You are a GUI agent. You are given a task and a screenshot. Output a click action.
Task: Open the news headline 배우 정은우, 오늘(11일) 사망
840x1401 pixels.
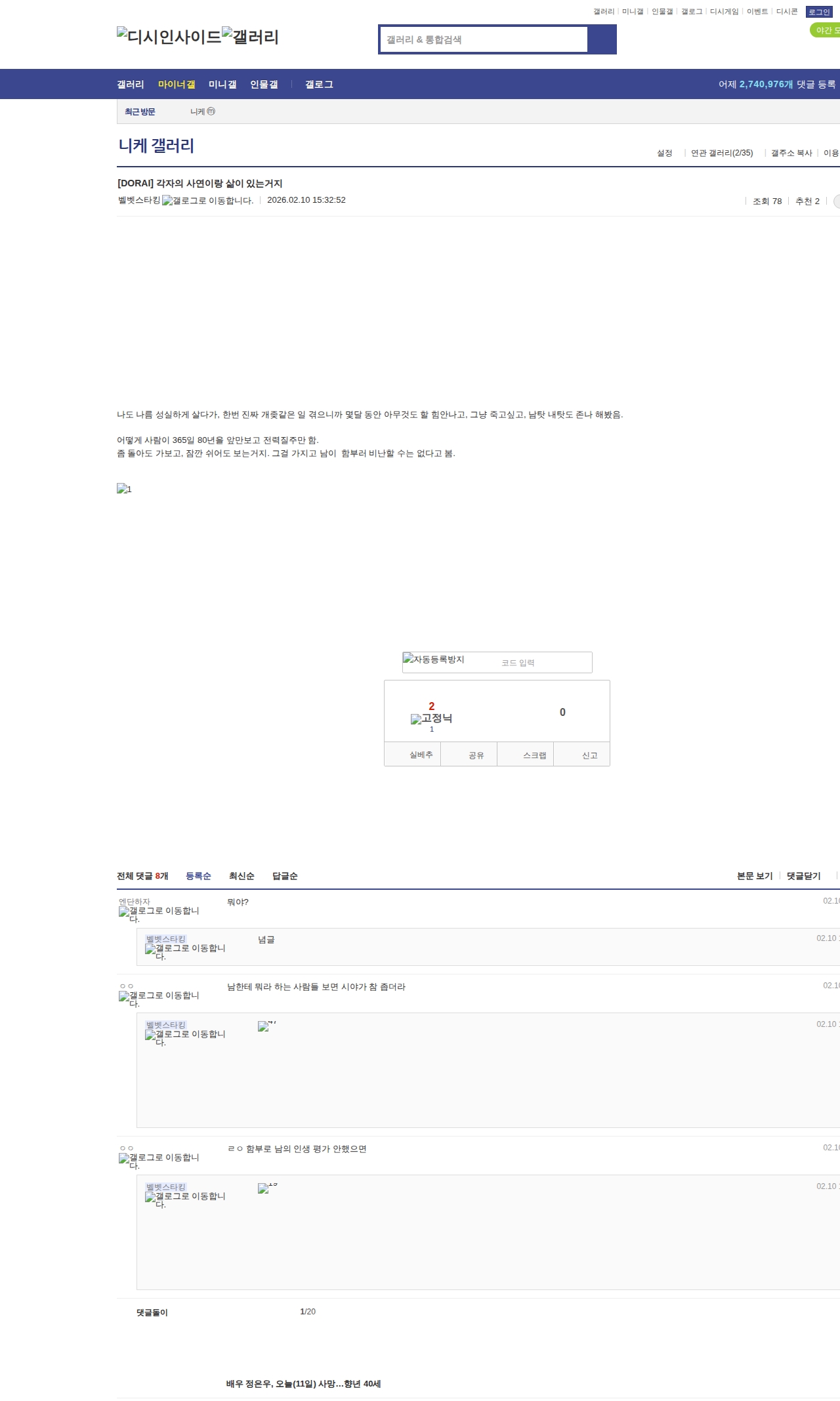[x=303, y=1384]
